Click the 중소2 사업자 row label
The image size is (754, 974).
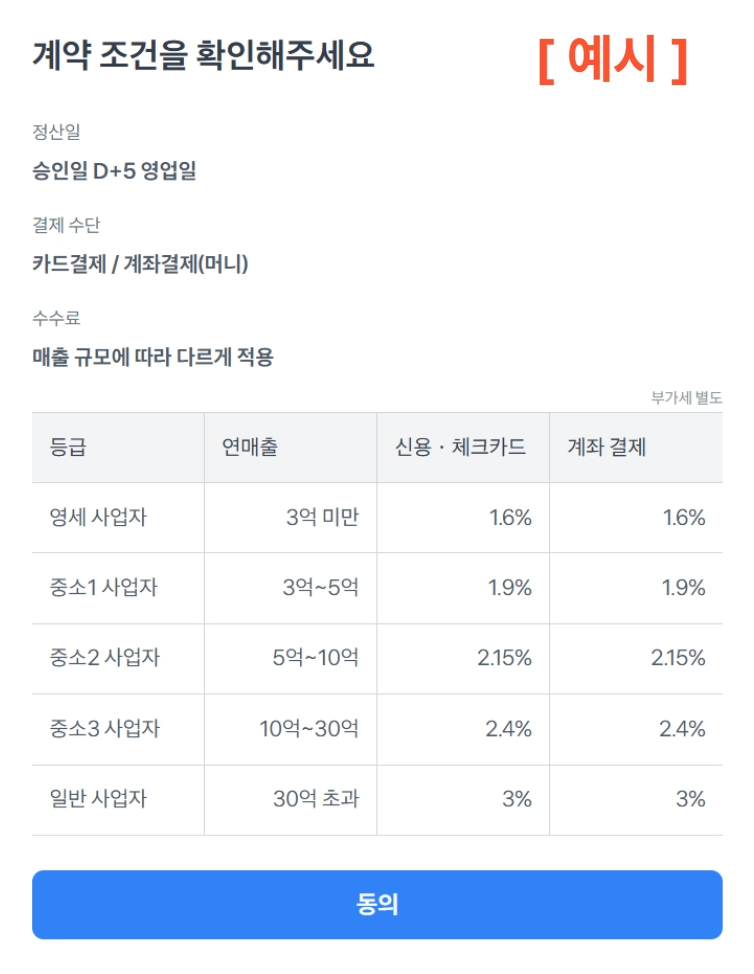[105, 658]
